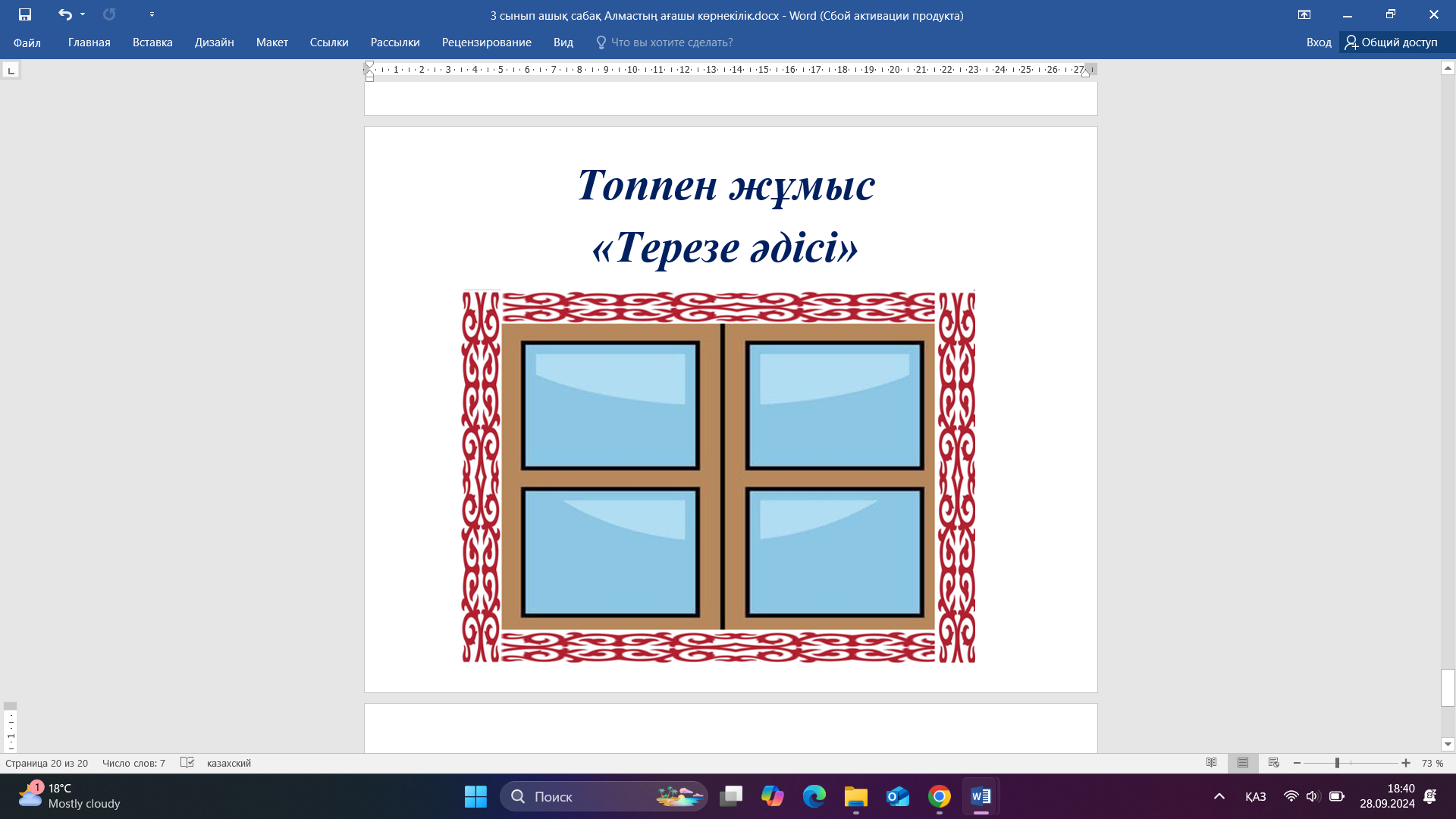1456x819 pixels.
Task: Switch to Read Mode view icon
Action: click(1211, 763)
